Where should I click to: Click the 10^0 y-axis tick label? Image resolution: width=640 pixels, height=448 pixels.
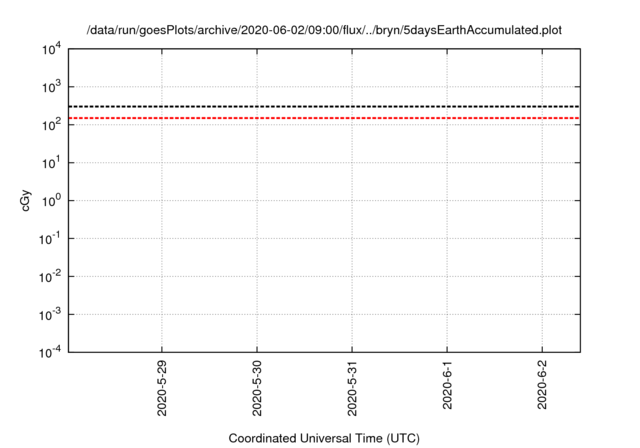click(x=52, y=201)
